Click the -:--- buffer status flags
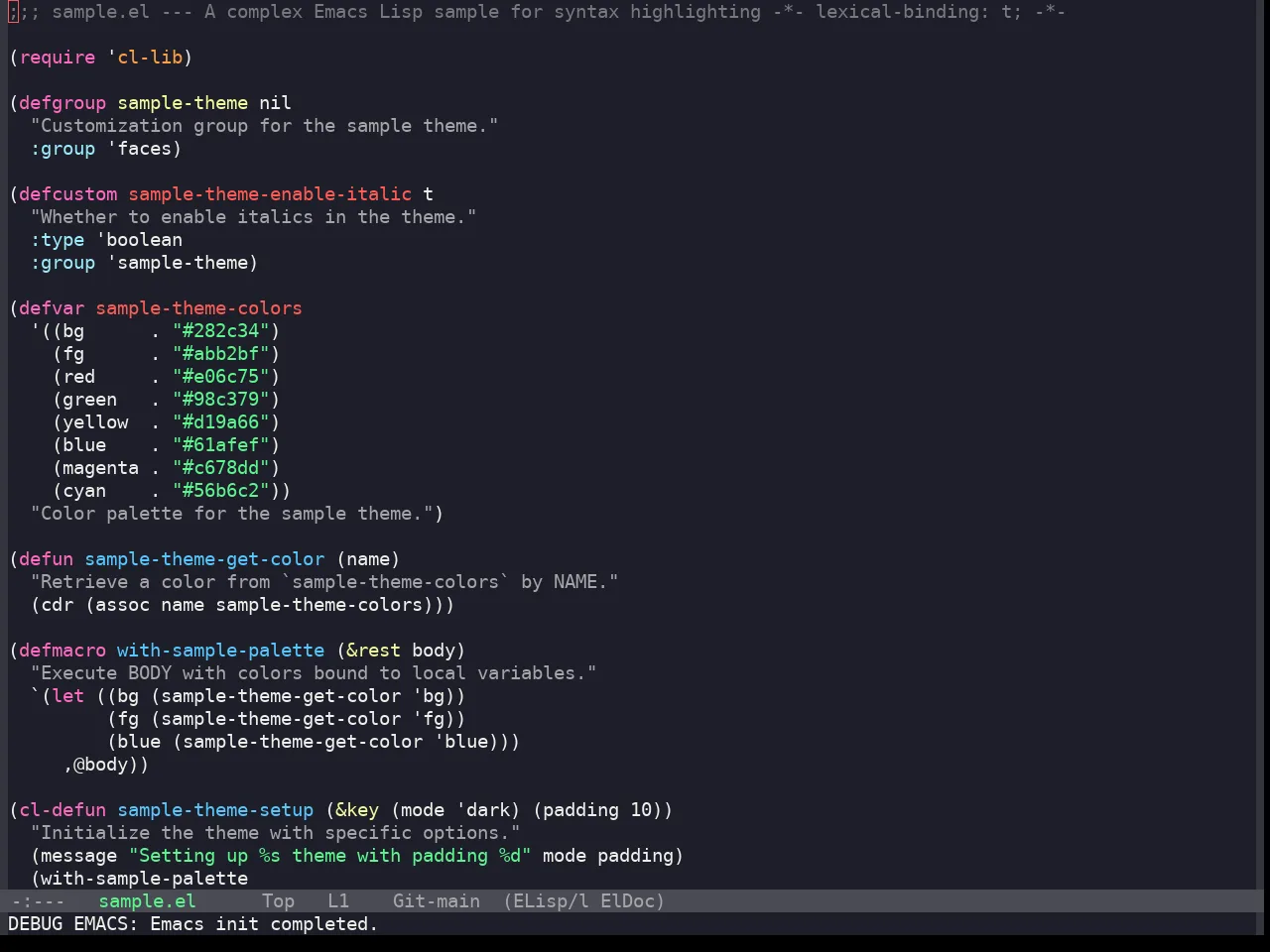Image resolution: width=1270 pixels, height=952 pixels. click(37, 900)
